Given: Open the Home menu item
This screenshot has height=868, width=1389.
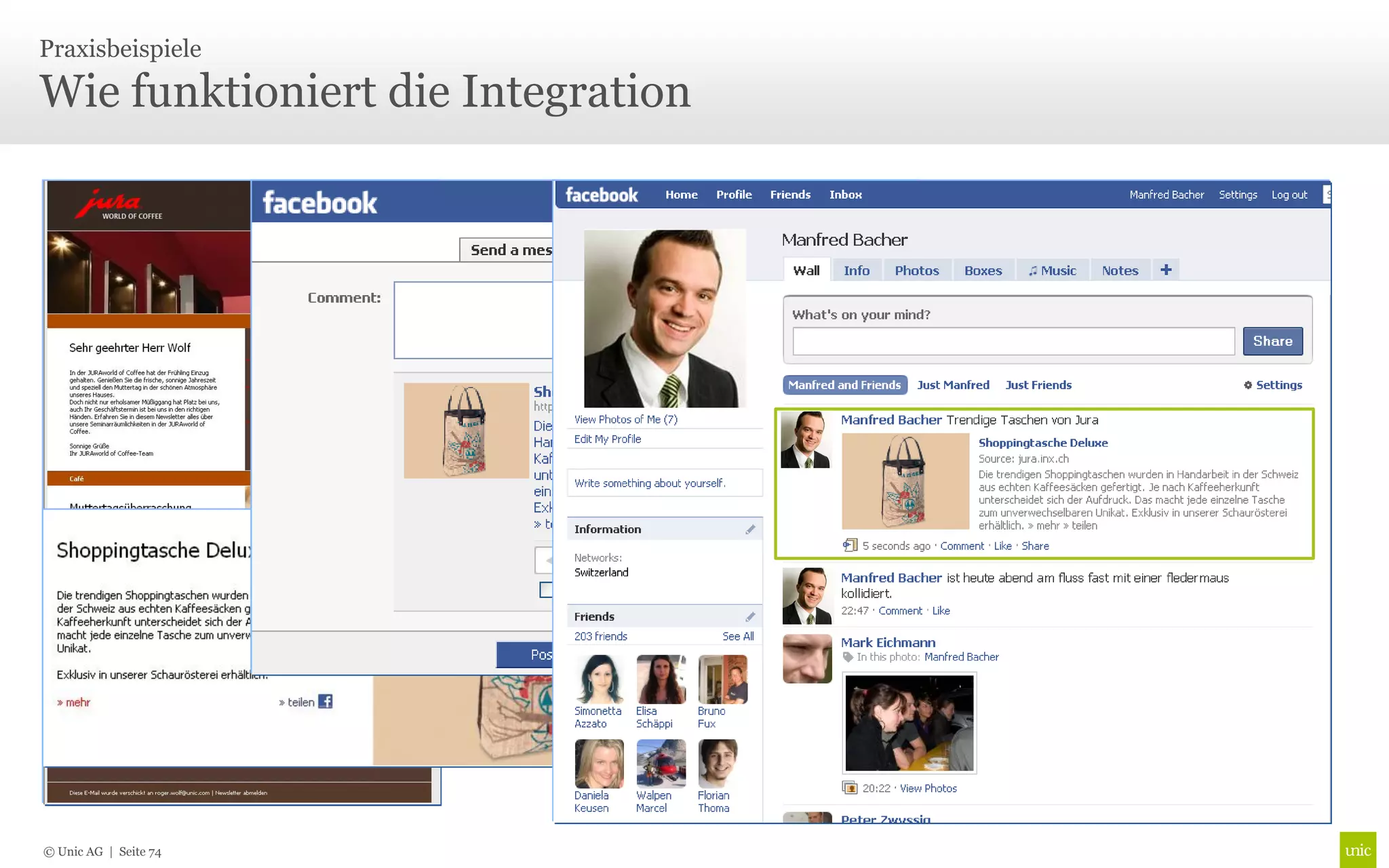Looking at the screenshot, I should (682, 195).
